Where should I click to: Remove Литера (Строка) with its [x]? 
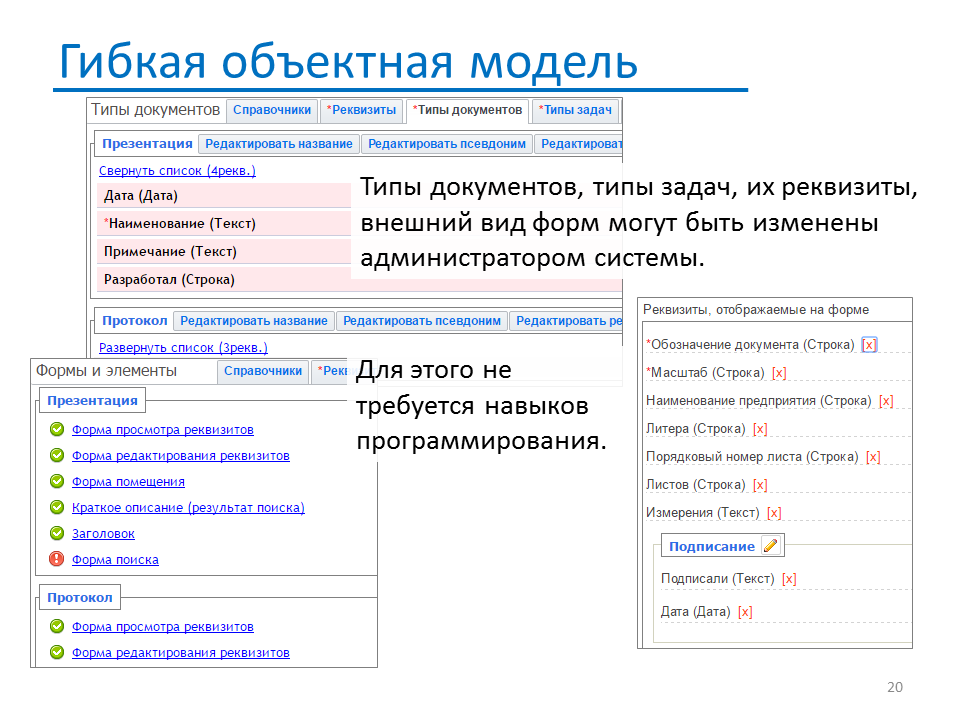coord(760,429)
